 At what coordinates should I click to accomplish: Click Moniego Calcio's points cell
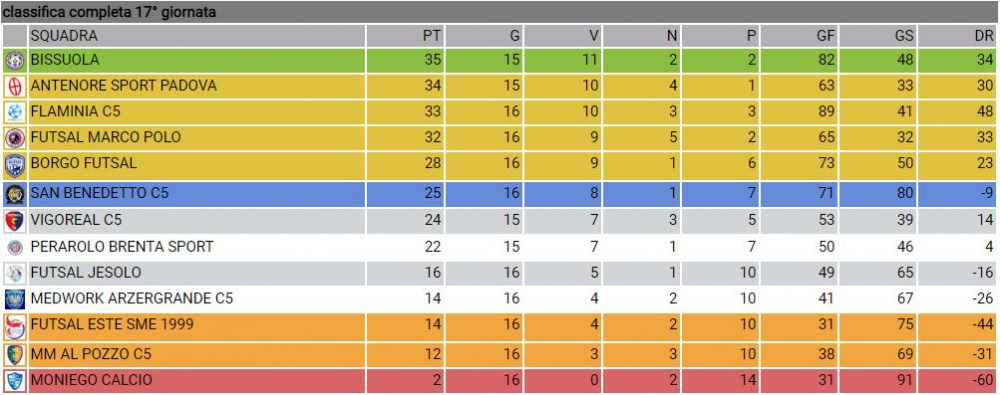(x=404, y=380)
